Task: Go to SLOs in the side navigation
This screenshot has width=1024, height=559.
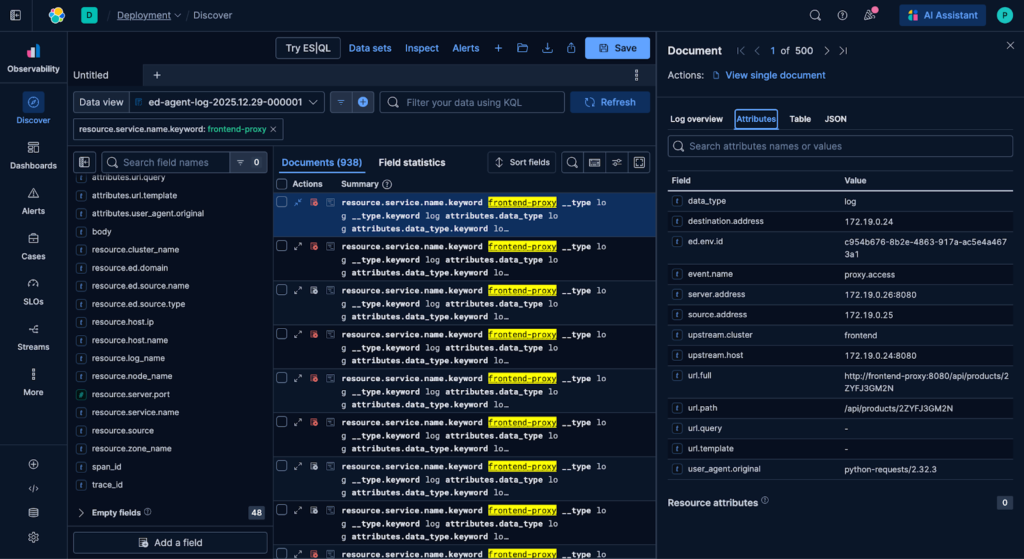Action: coord(33,291)
